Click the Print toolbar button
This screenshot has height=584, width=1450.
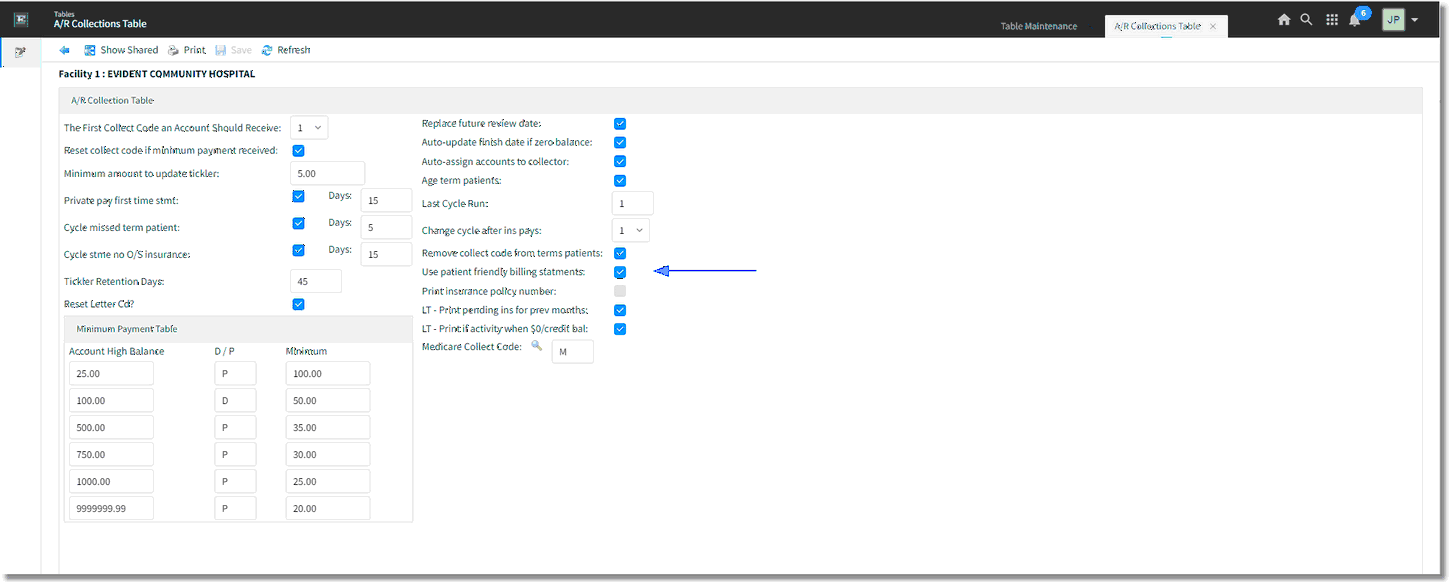187,50
